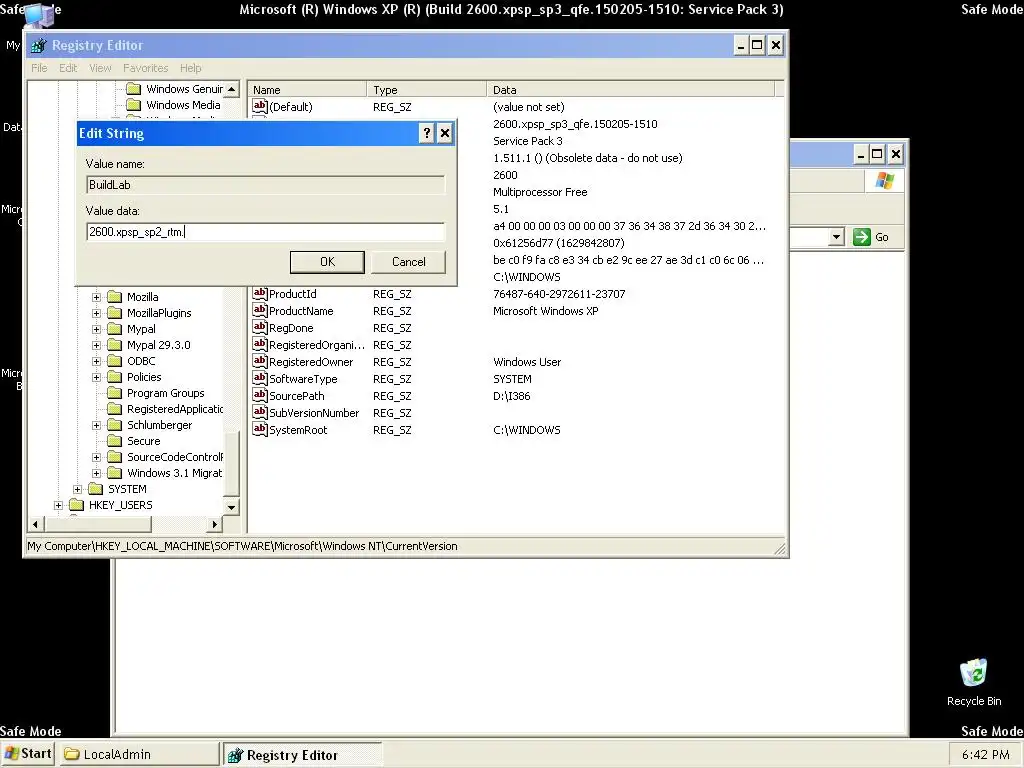Screen dimensions: 1024x768
Task: Expand the Schlumberger tree node
Action: pos(97,425)
